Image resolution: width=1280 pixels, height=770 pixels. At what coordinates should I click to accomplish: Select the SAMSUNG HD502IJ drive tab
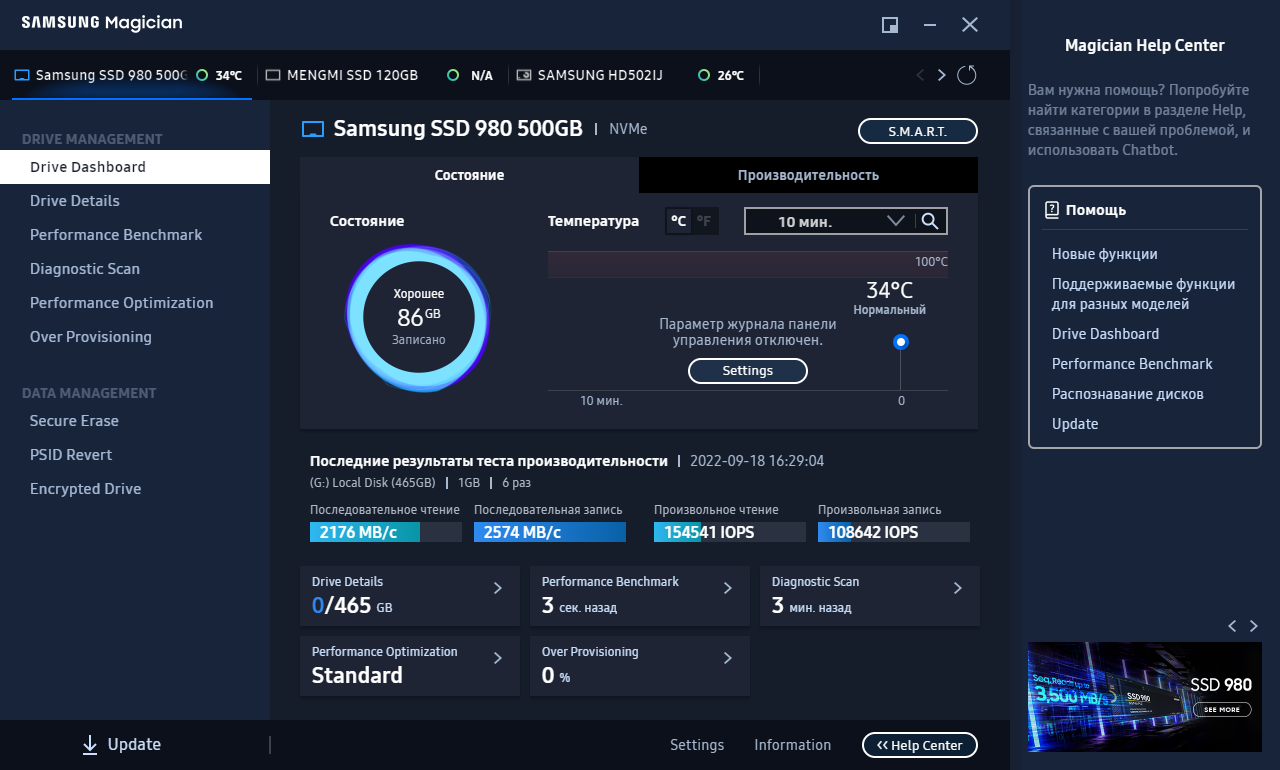(632, 75)
